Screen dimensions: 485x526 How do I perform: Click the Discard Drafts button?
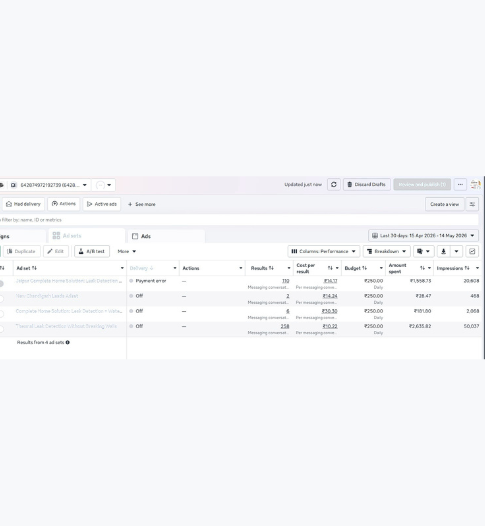(x=367, y=185)
